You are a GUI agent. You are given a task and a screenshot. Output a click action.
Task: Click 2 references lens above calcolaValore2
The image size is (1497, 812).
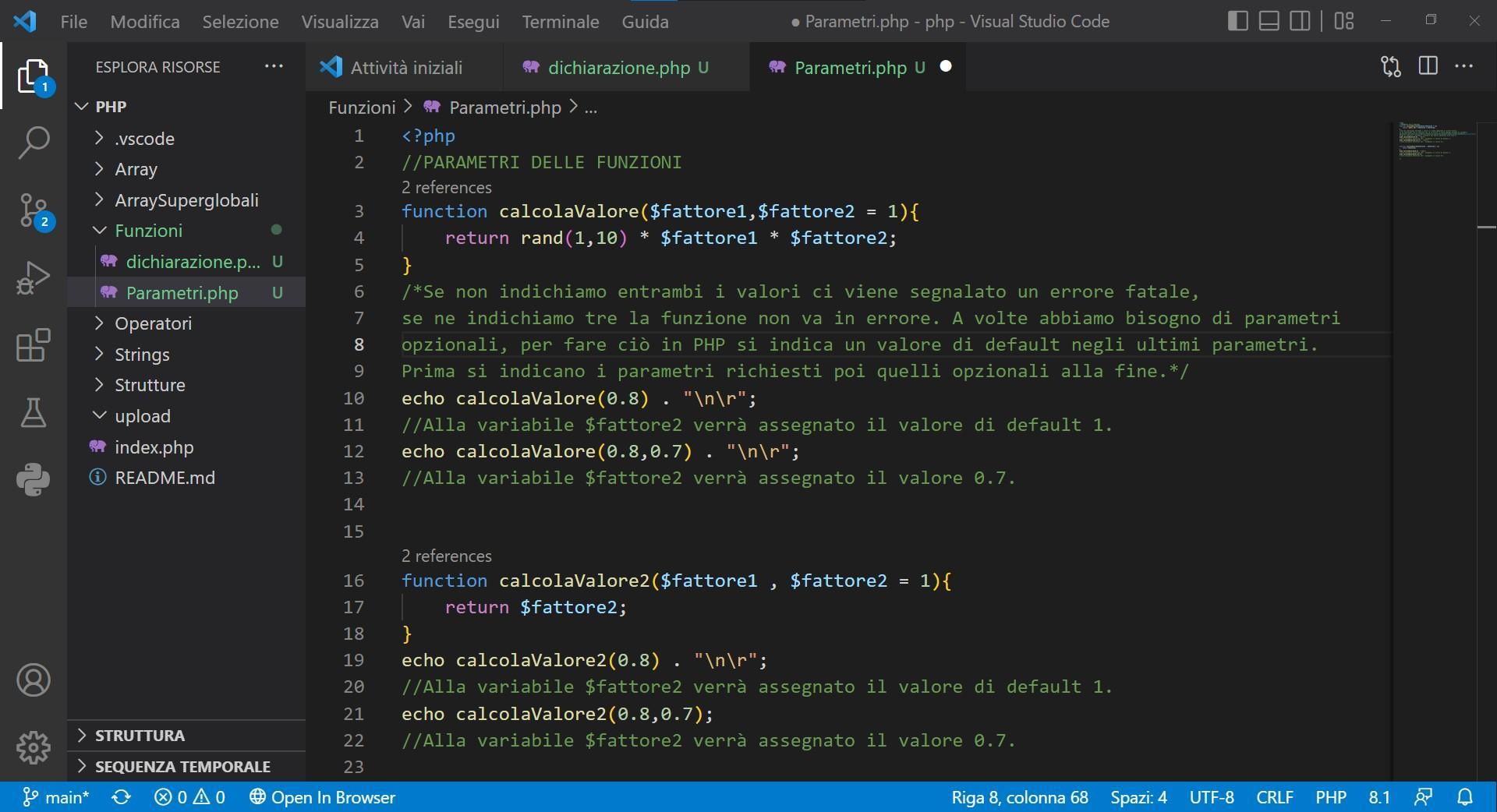pyautogui.click(x=447, y=556)
